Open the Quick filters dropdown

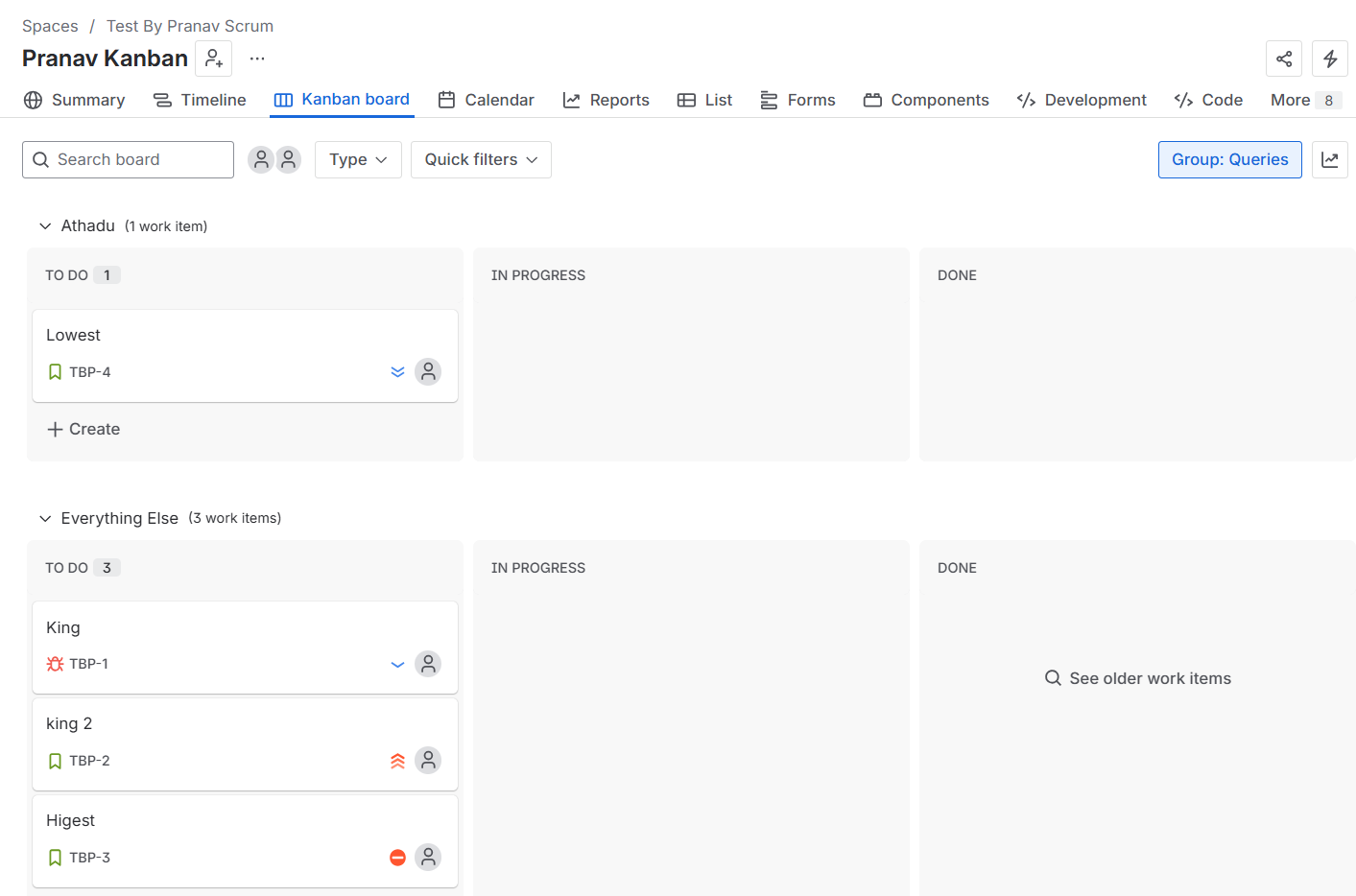pos(481,160)
